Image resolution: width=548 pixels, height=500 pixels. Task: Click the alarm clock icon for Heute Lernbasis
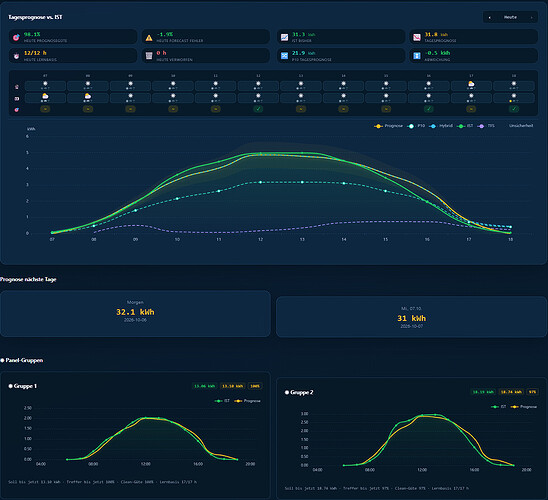tap(16, 56)
